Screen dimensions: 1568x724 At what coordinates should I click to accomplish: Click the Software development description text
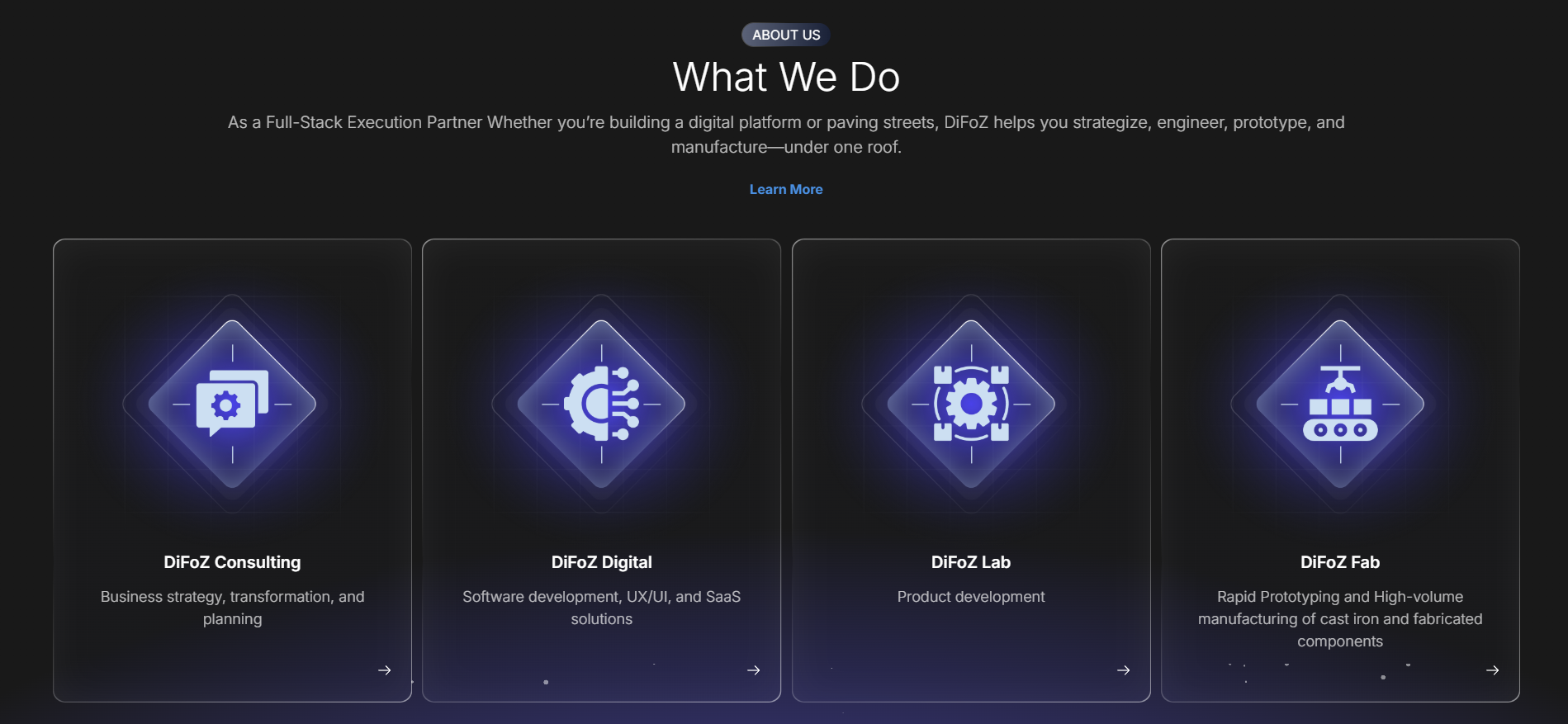coord(601,608)
